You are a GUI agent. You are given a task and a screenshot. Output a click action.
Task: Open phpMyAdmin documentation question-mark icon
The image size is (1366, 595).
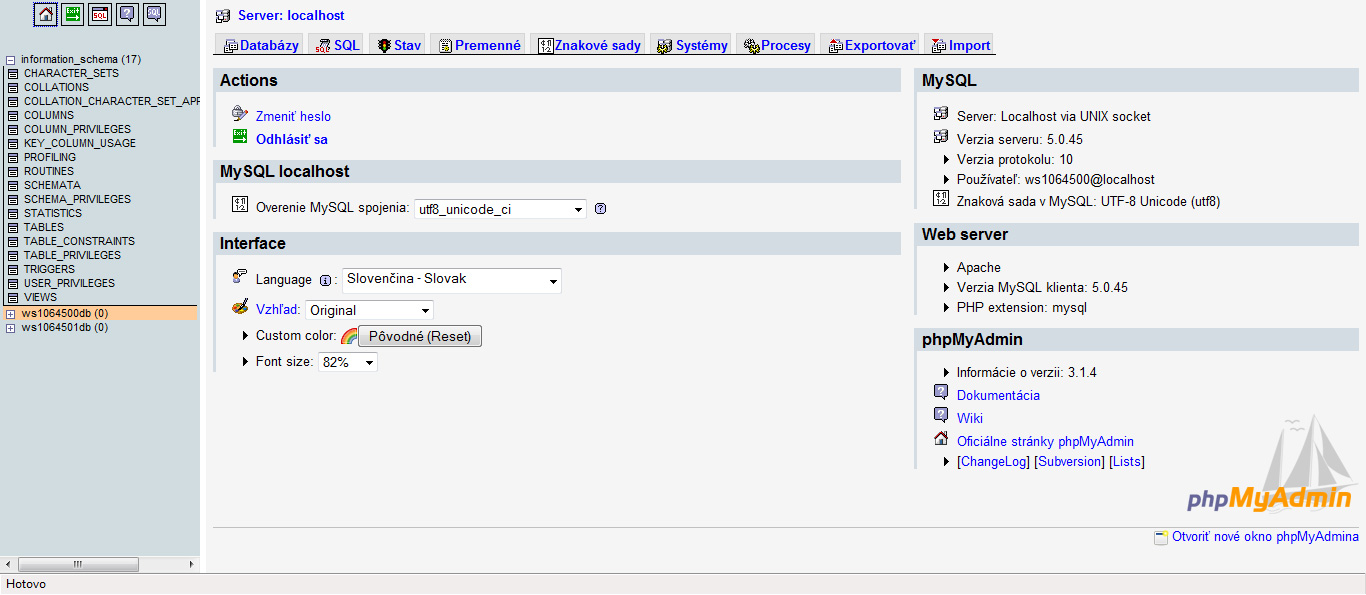[x=127, y=14]
